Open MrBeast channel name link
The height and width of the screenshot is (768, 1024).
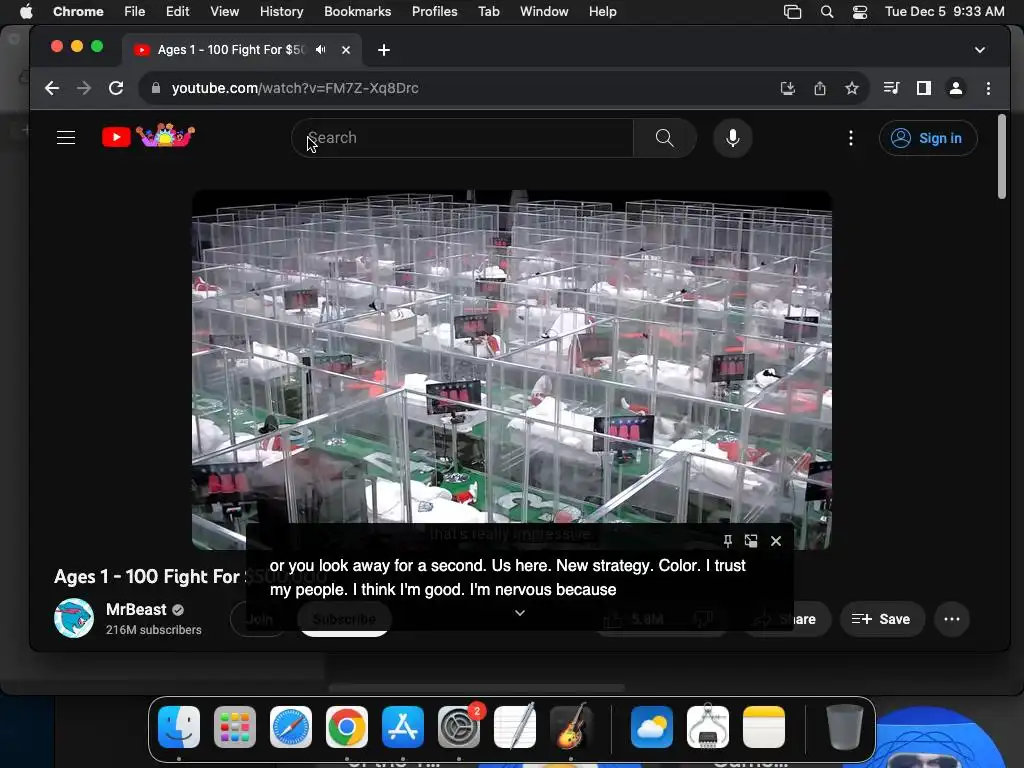coord(136,609)
